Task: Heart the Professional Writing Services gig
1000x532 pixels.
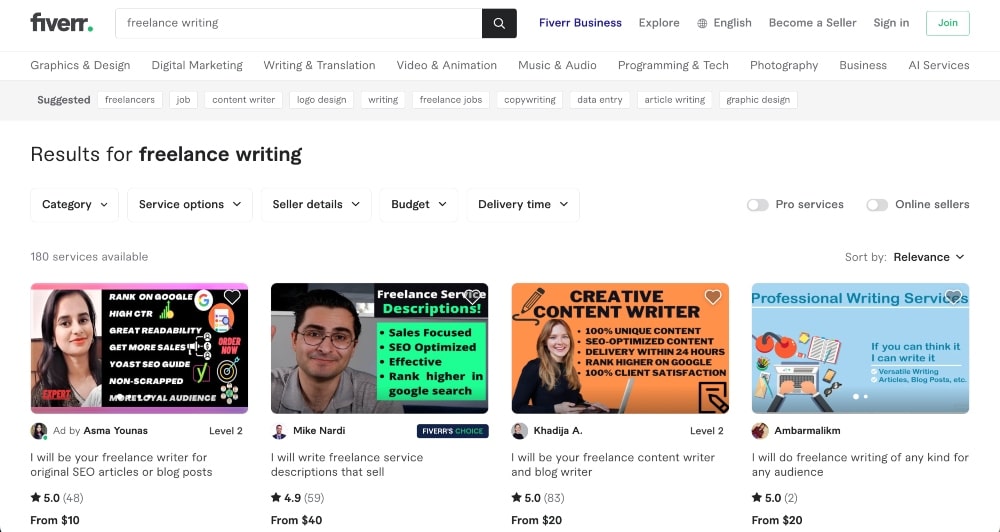Action: [953, 297]
